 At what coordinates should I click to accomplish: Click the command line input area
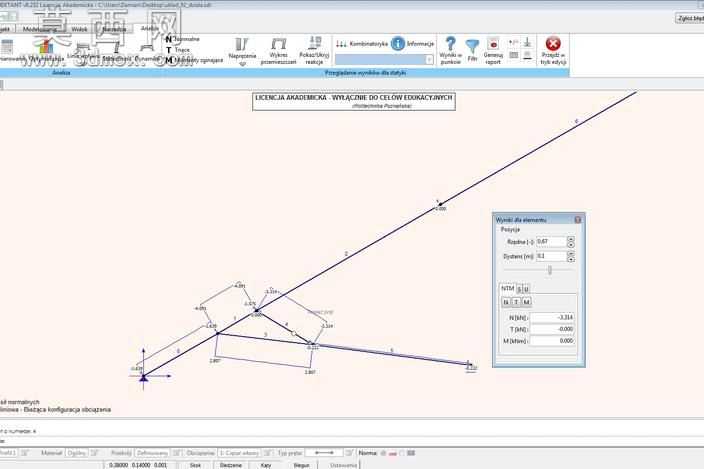352,441
